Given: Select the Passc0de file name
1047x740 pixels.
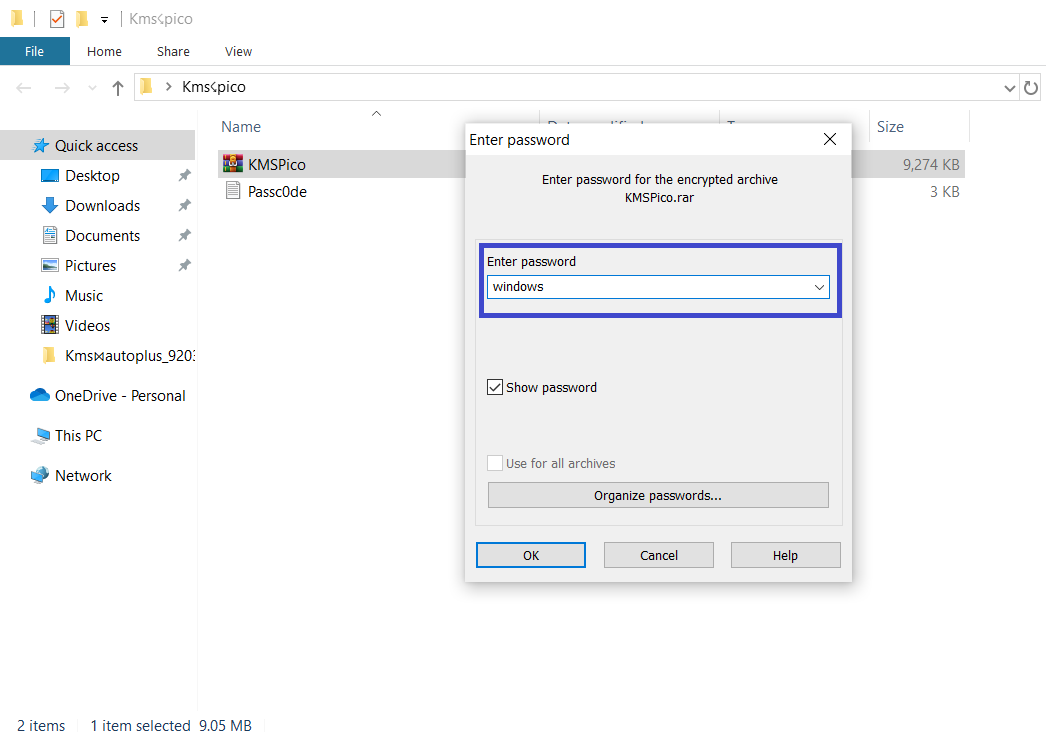Looking at the screenshot, I should tap(277, 192).
